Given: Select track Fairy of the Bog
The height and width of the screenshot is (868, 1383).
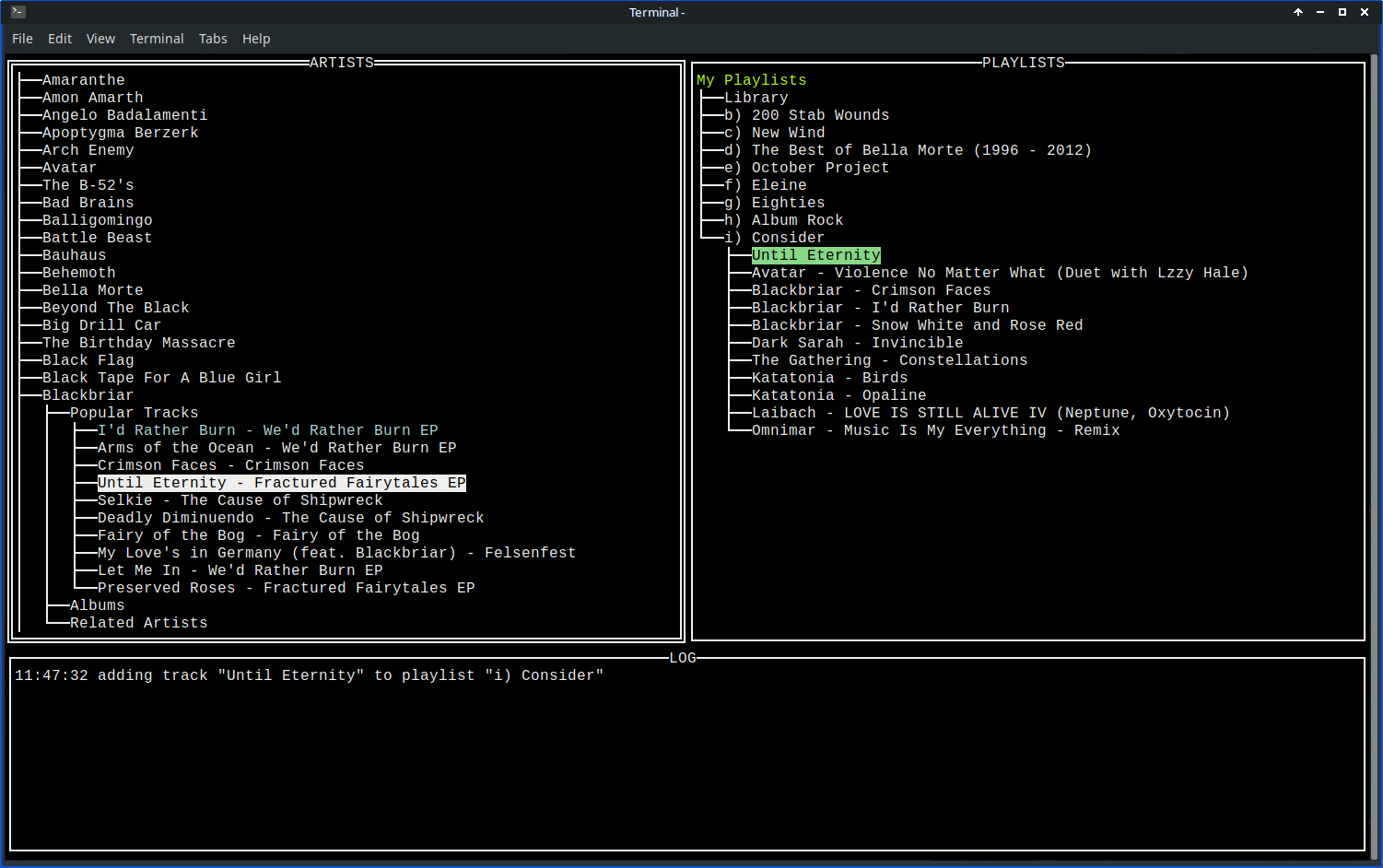Looking at the screenshot, I should [x=258, y=535].
